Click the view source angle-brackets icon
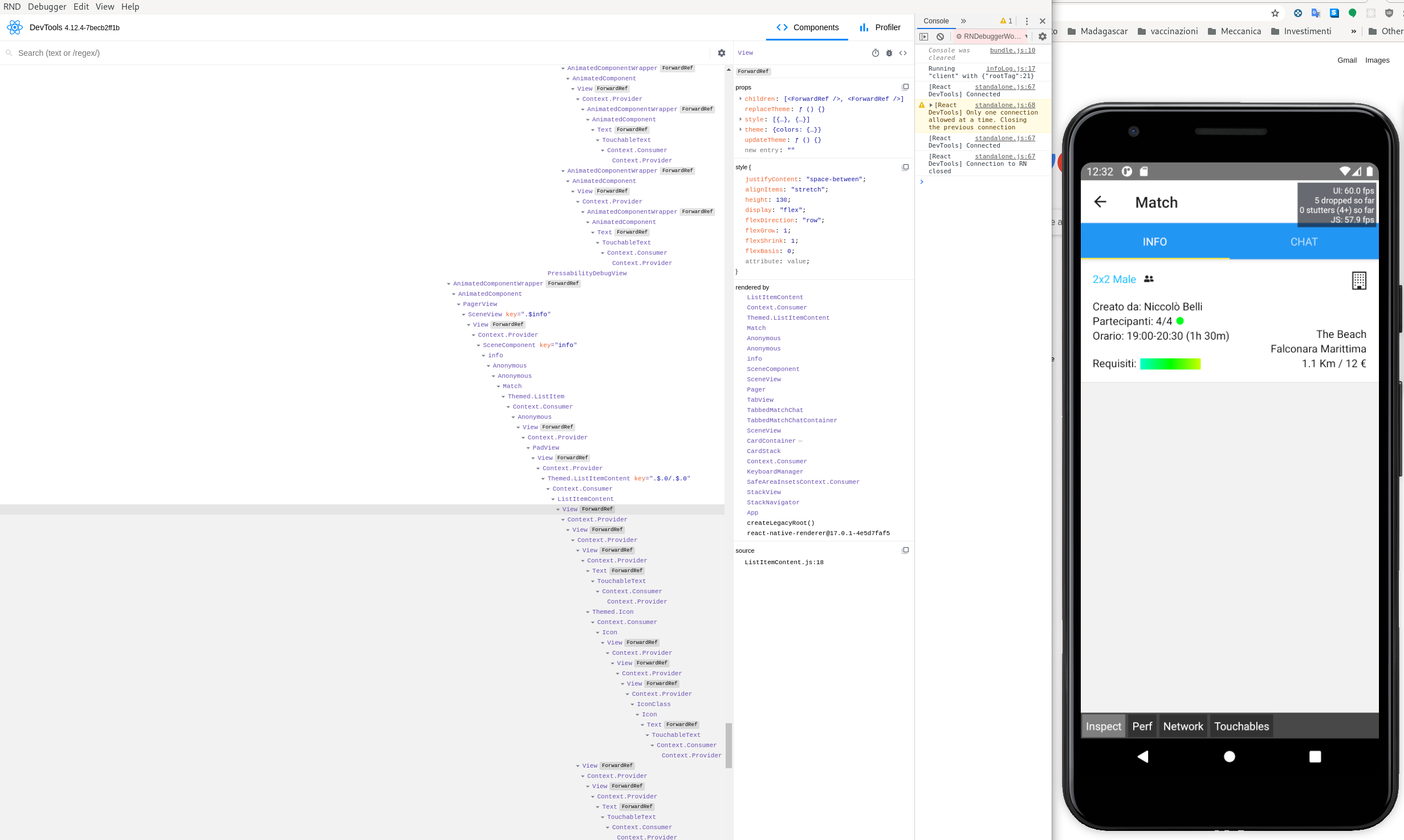This screenshot has width=1404, height=840. [x=903, y=53]
